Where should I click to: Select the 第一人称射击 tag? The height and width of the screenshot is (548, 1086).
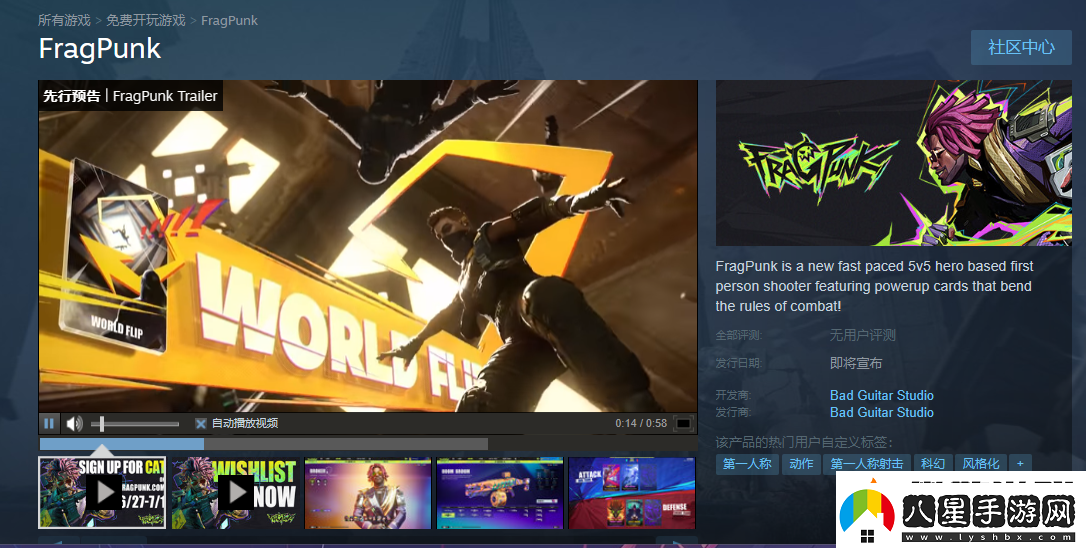tap(866, 464)
